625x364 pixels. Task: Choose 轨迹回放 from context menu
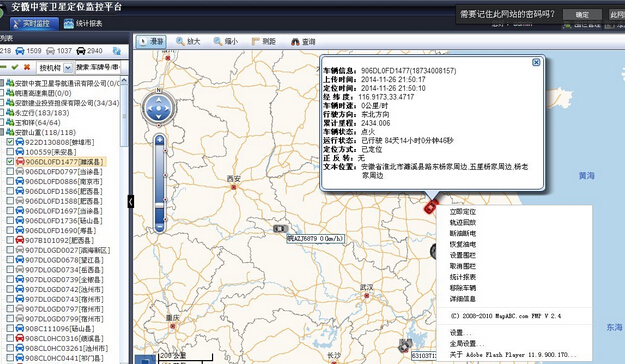point(462,222)
